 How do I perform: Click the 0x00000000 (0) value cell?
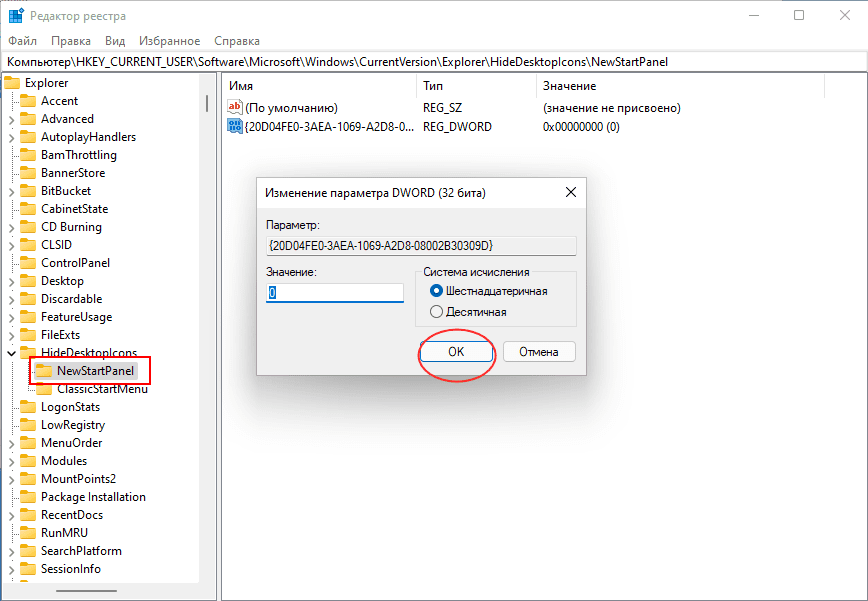(581, 127)
